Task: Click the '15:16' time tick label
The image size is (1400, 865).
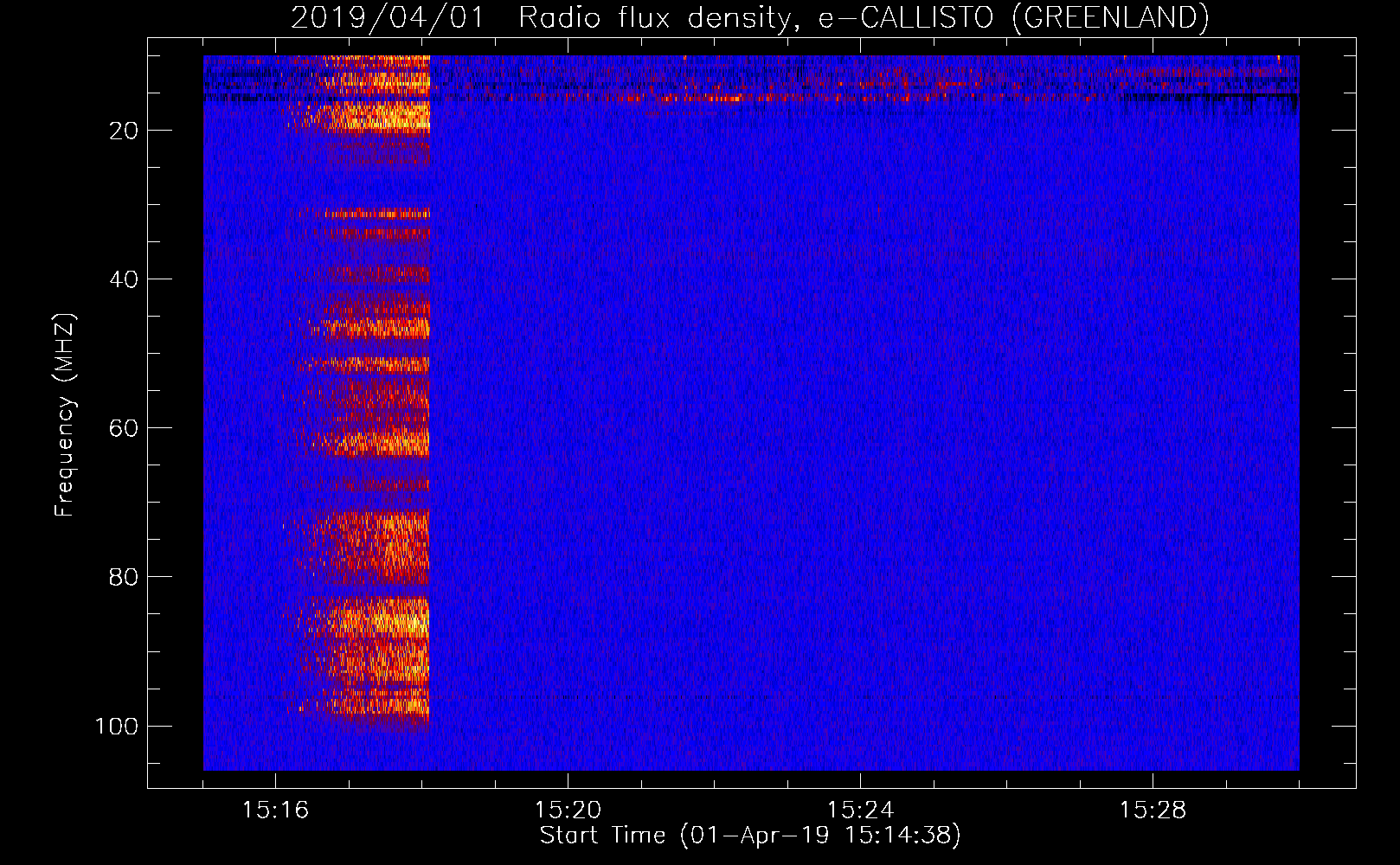Action: 275,811
